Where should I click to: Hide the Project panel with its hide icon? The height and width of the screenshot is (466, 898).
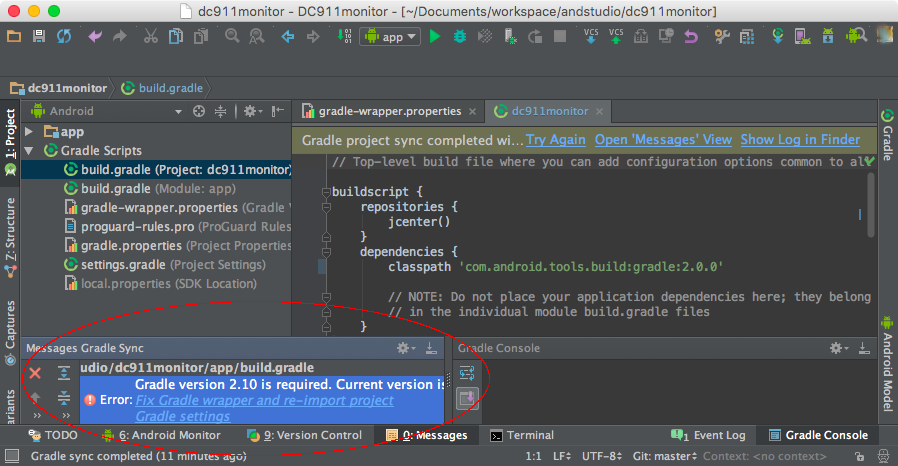pos(278,111)
